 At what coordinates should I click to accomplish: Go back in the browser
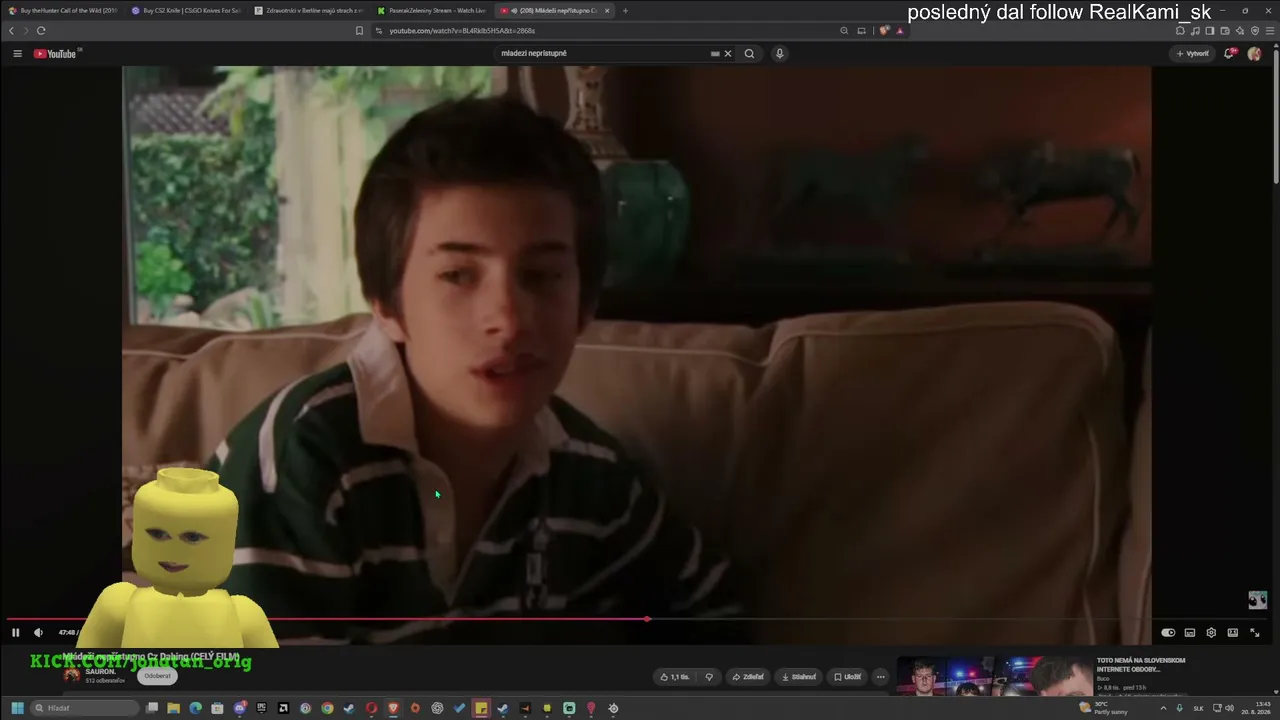coord(11,31)
